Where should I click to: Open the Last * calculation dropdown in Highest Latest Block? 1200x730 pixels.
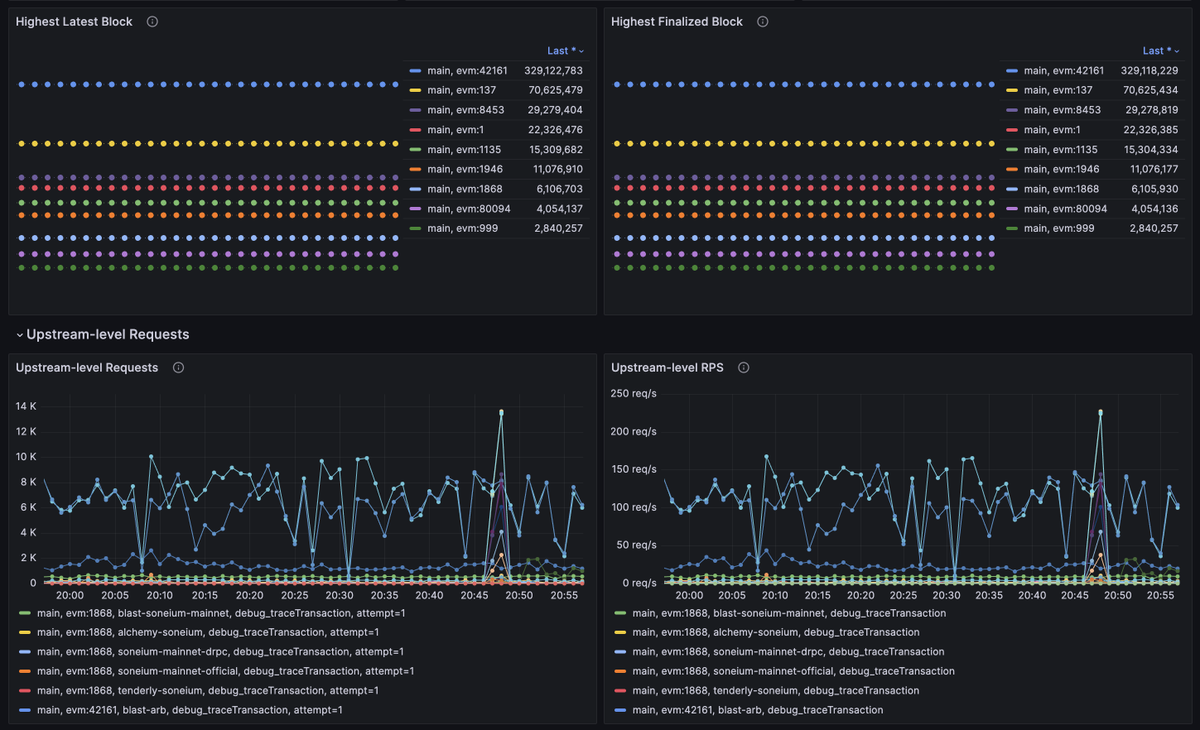563,50
